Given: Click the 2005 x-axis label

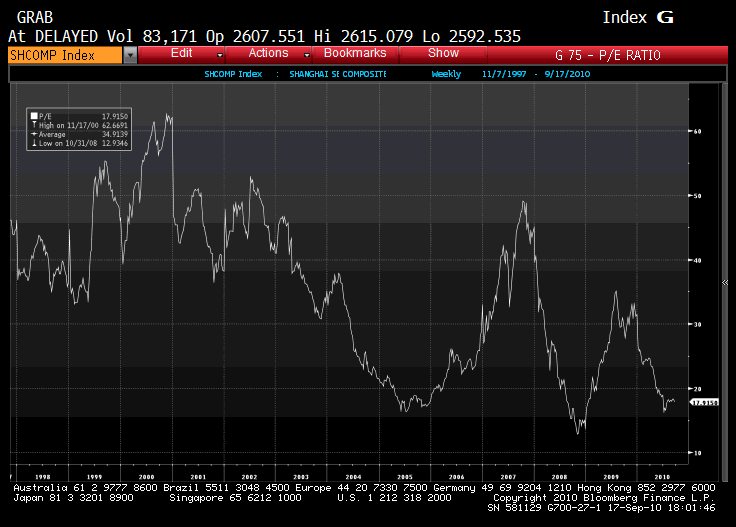Looking at the screenshot, I should click(x=405, y=477).
